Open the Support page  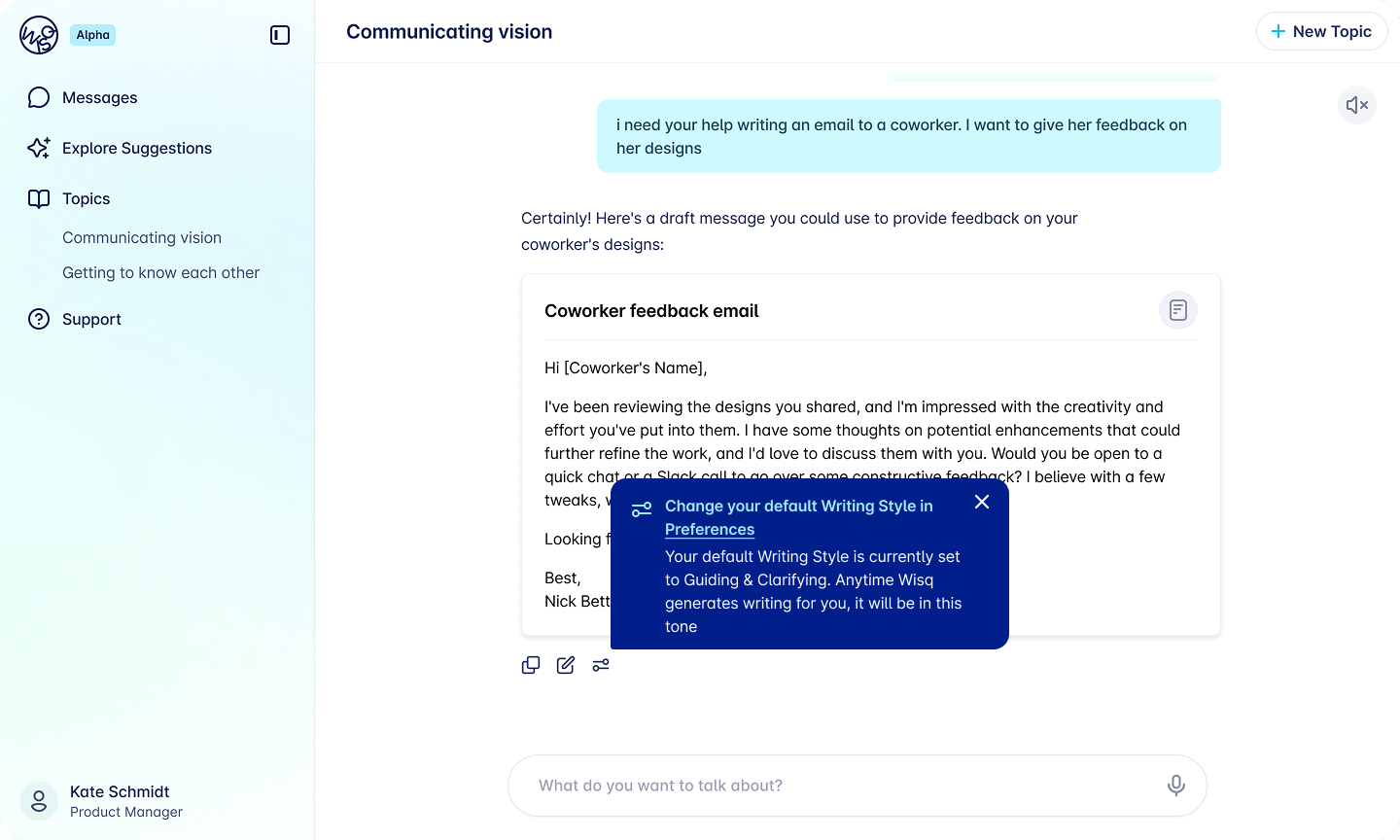pyautogui.click(x=91, y=319)
